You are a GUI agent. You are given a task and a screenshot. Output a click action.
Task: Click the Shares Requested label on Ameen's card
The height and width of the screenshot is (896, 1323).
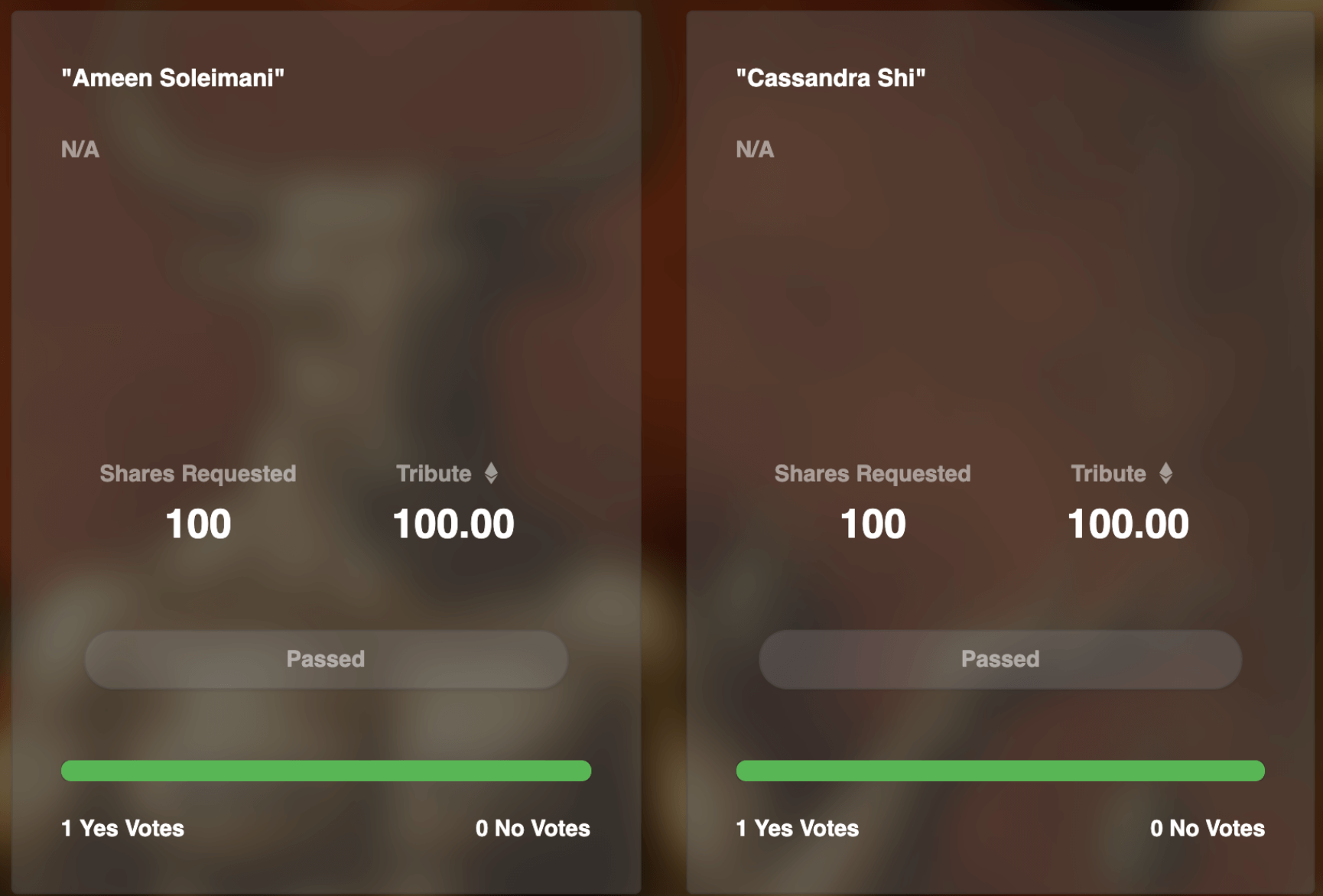click(198, 474)
